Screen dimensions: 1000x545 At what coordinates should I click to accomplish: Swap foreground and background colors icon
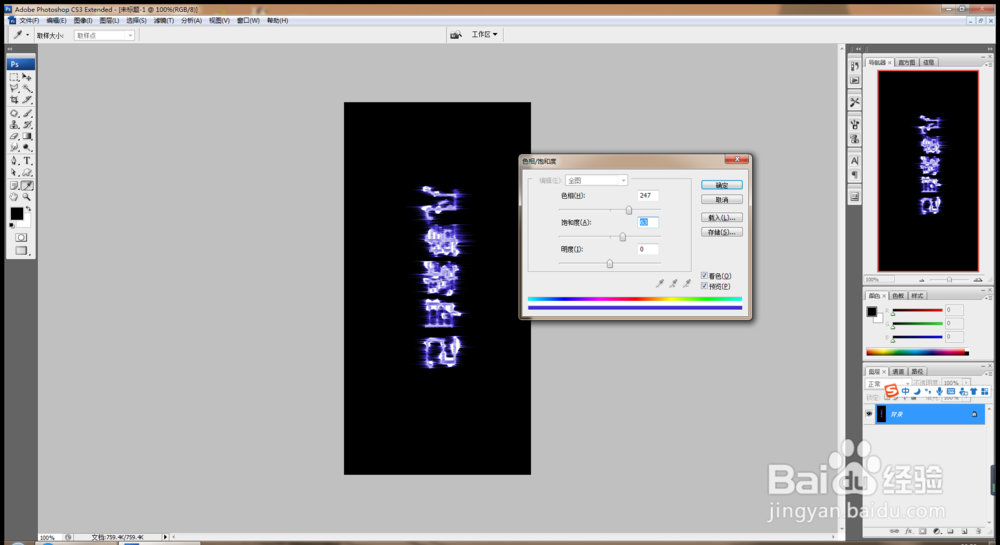point(29,209)
